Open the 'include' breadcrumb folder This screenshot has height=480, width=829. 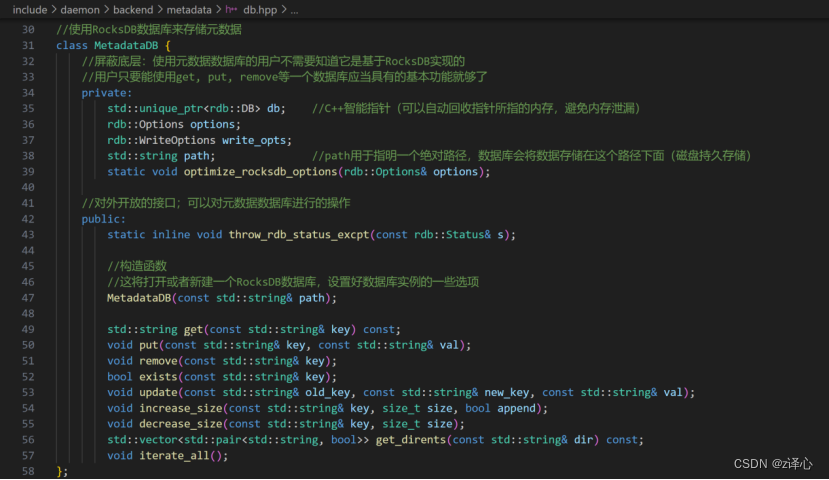click(30, 9)
